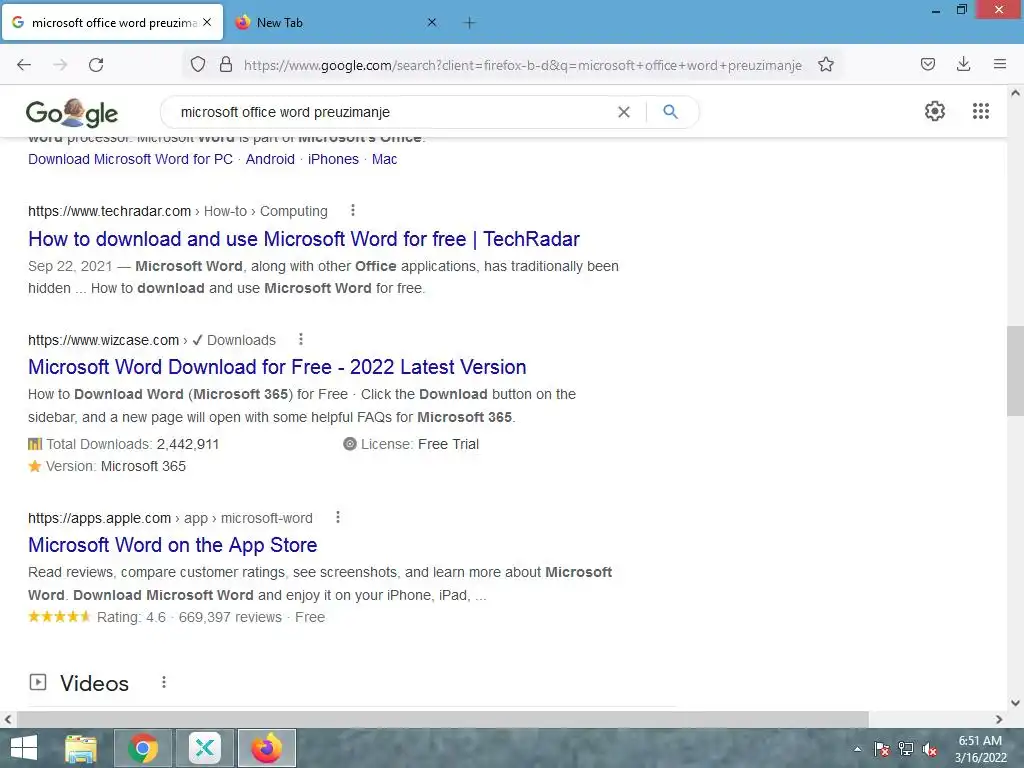Open the Mac sitelink
Image resolution: width=1024 pixels, height=768 pixels.
coord(384,159)
